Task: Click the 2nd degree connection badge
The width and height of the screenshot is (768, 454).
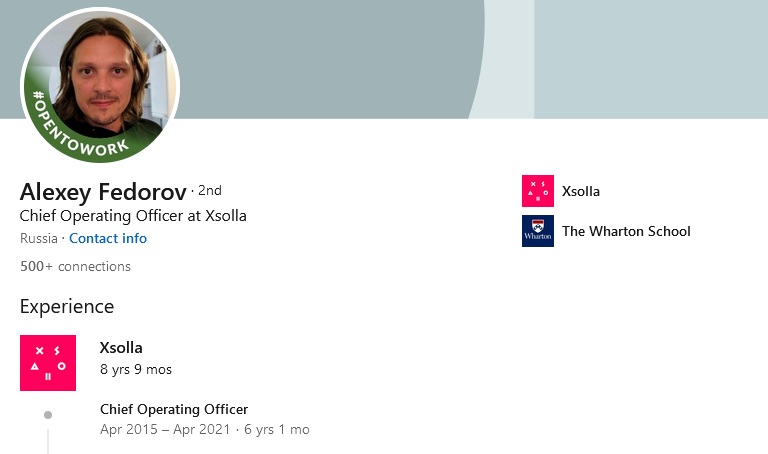Action: [209, 190]
